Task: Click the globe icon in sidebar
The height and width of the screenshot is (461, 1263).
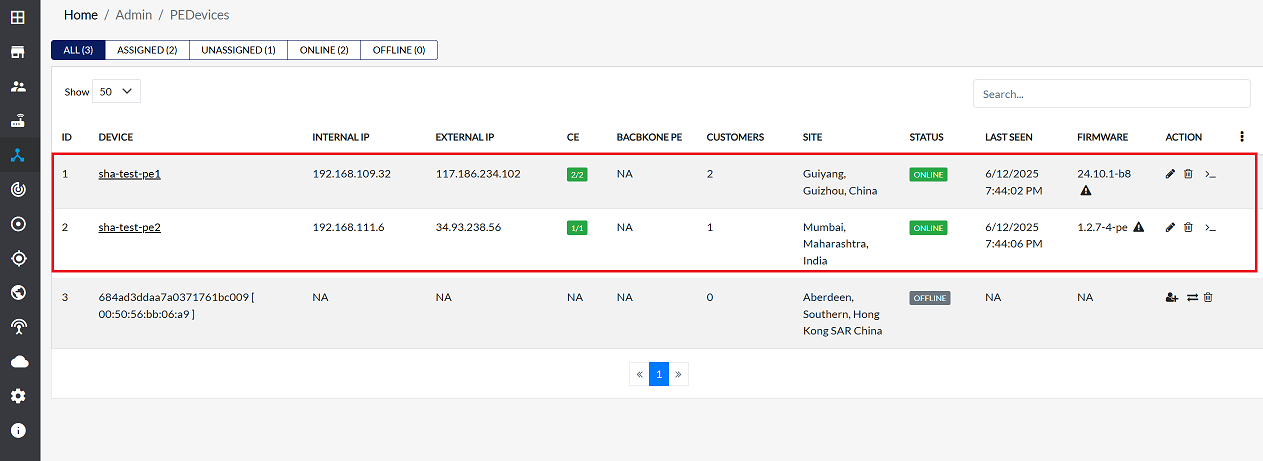Action: click(18, 292)
